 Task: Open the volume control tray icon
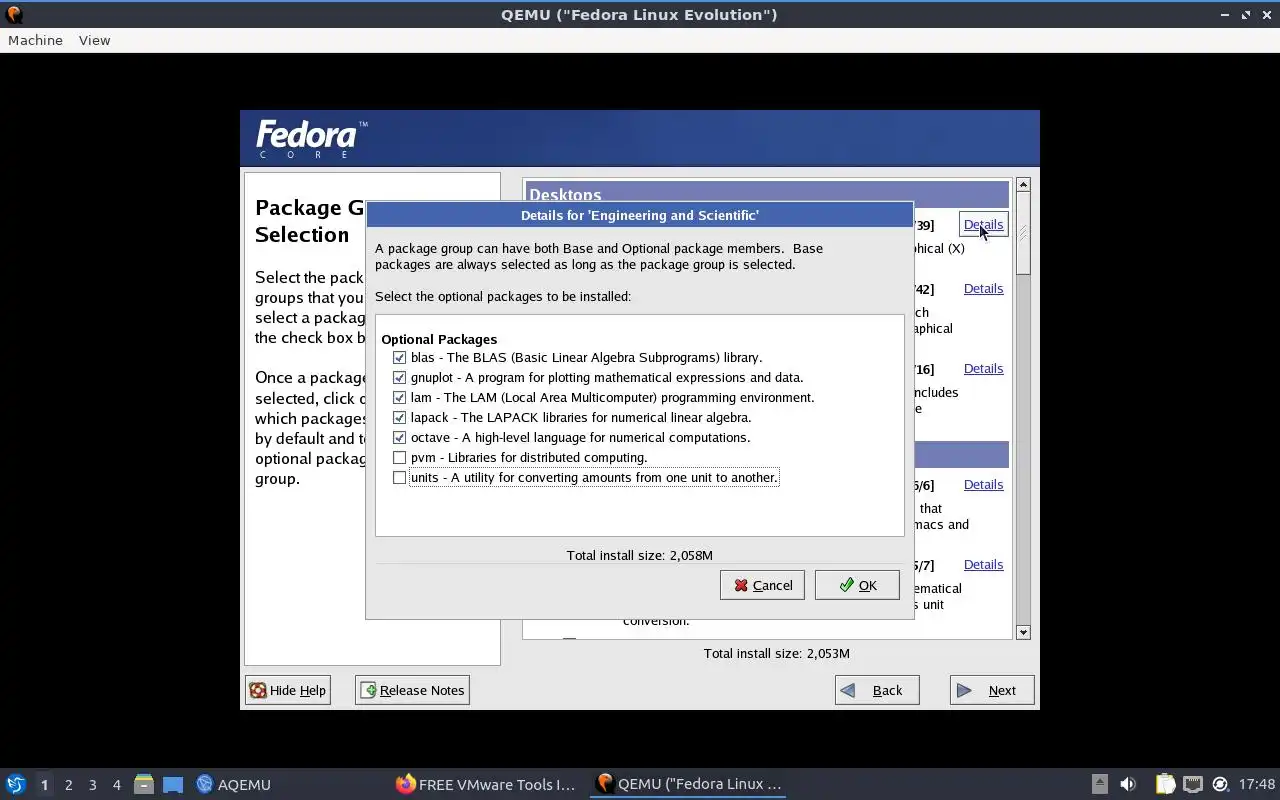coord(1128,784)
